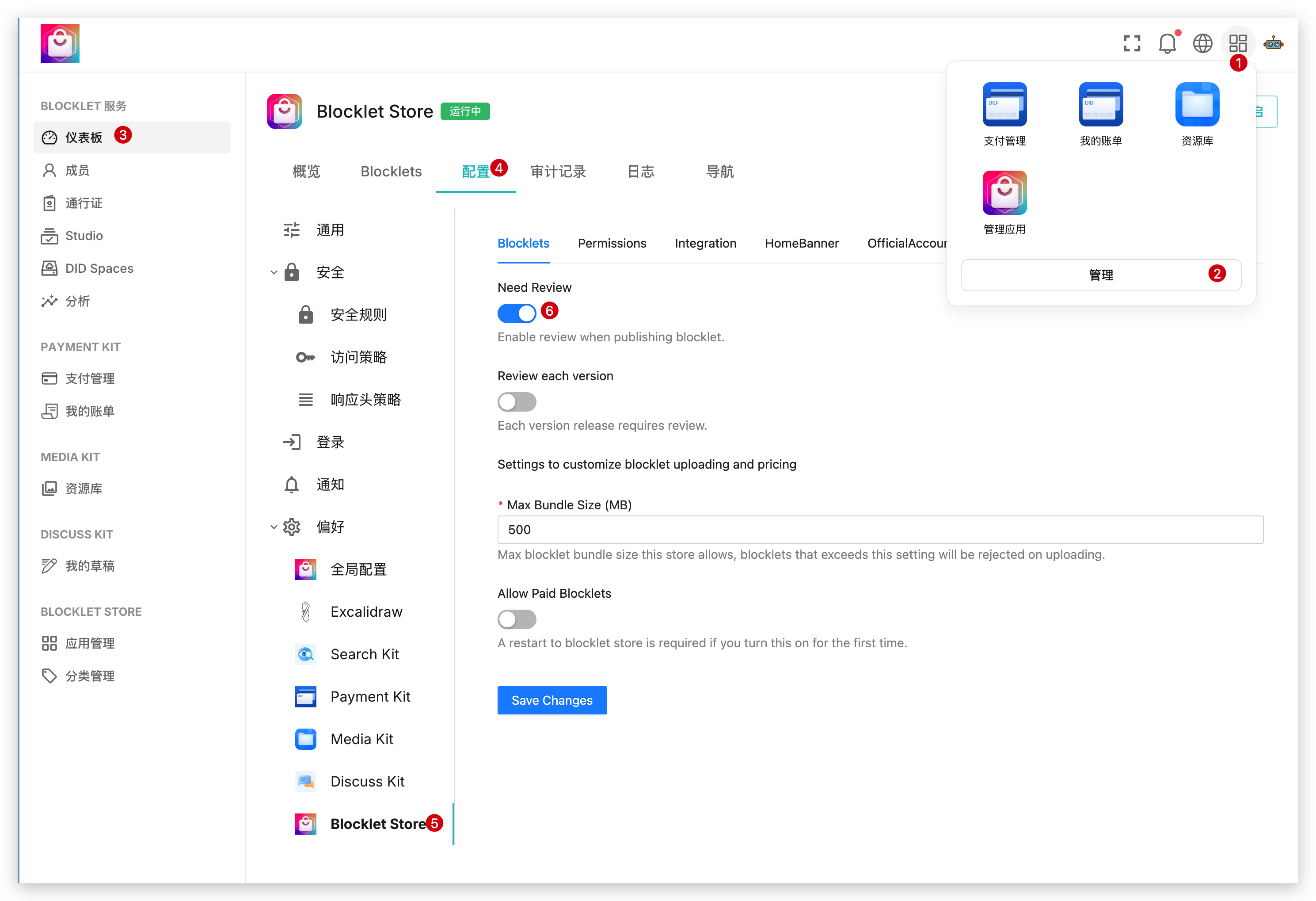
Task: Open the robot user avatar menu
Action: click(1273, 44)
